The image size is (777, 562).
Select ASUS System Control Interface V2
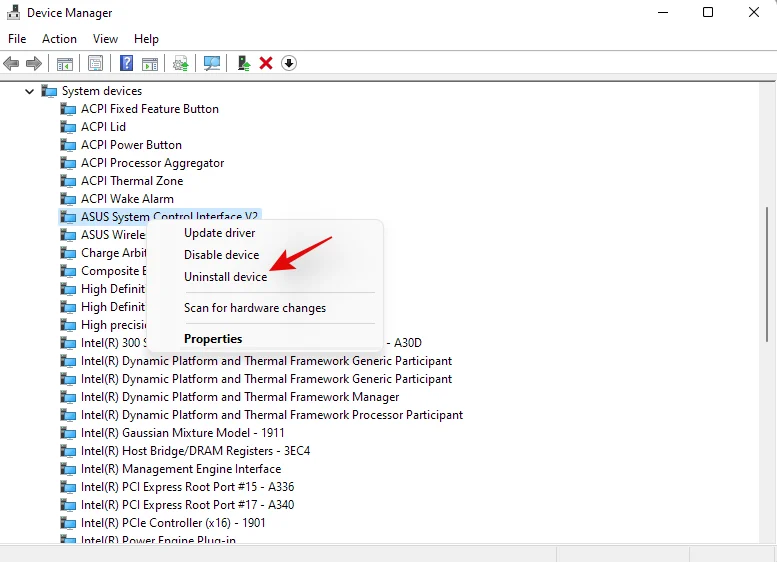pyautogui.click(x=169, y=217)
